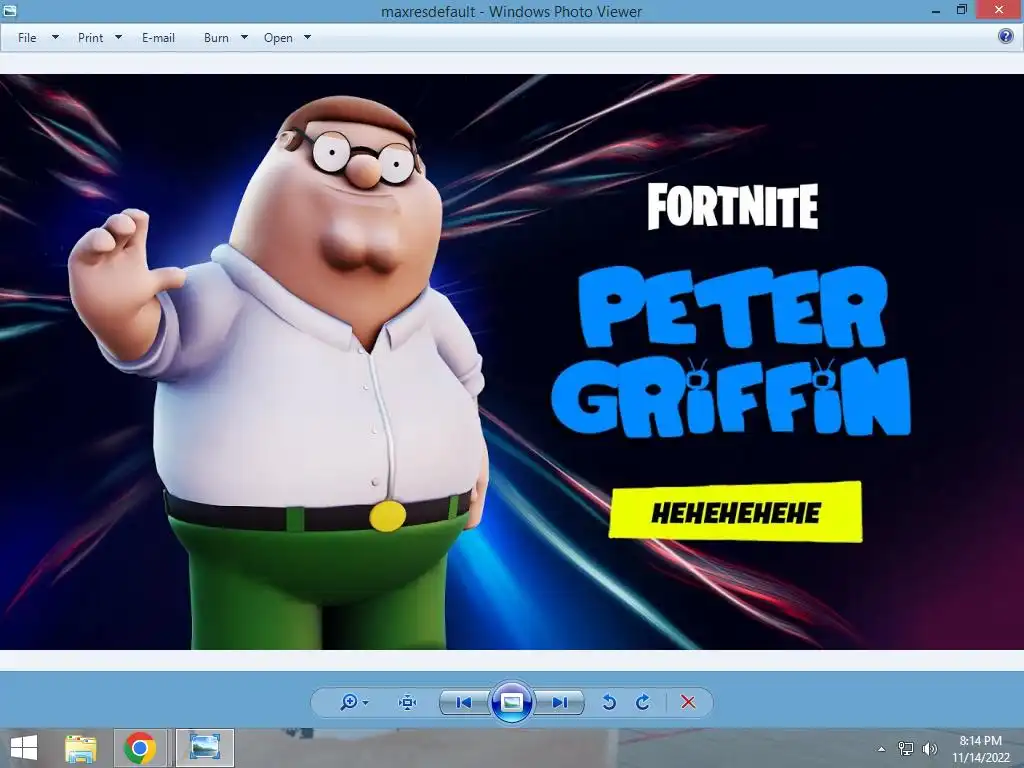Minimize the Photo Viewer window

point(936,10)
